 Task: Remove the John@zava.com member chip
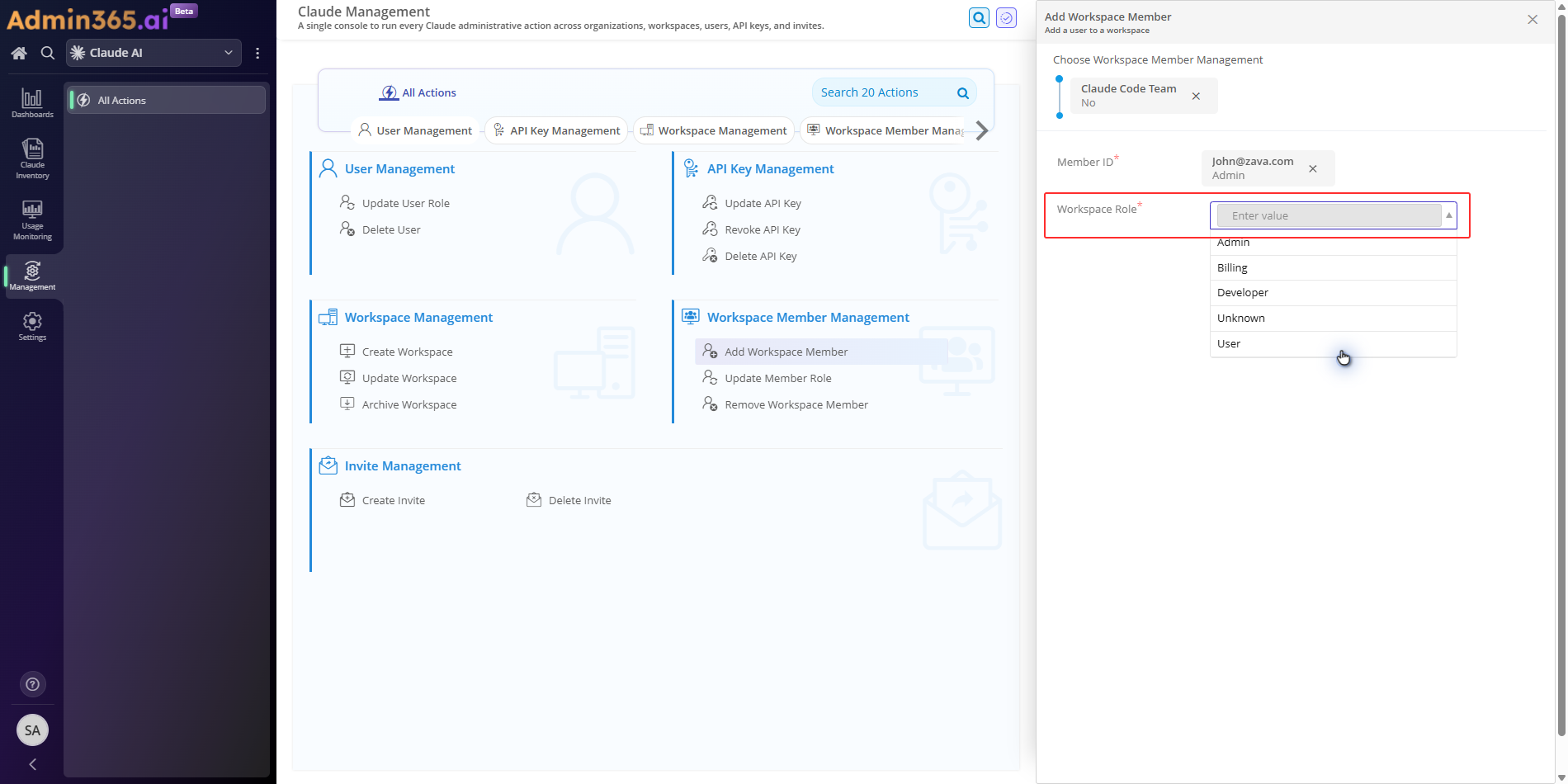click(1313, 168)
